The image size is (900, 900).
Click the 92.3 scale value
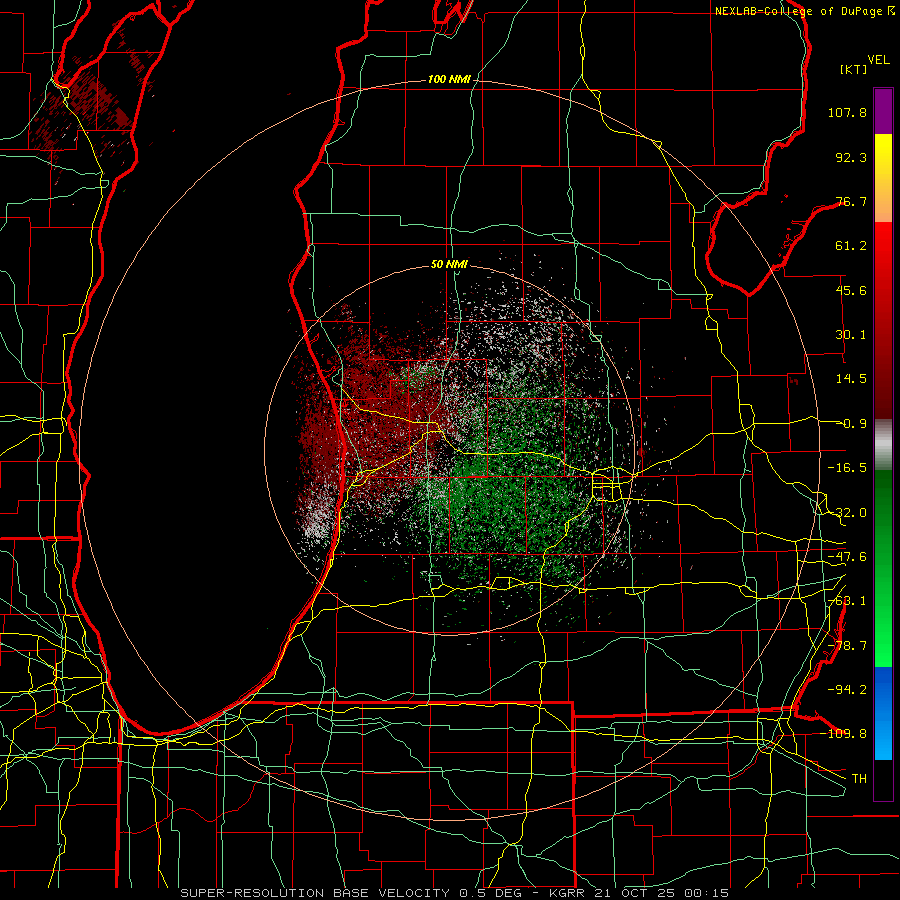click(851, 157)
